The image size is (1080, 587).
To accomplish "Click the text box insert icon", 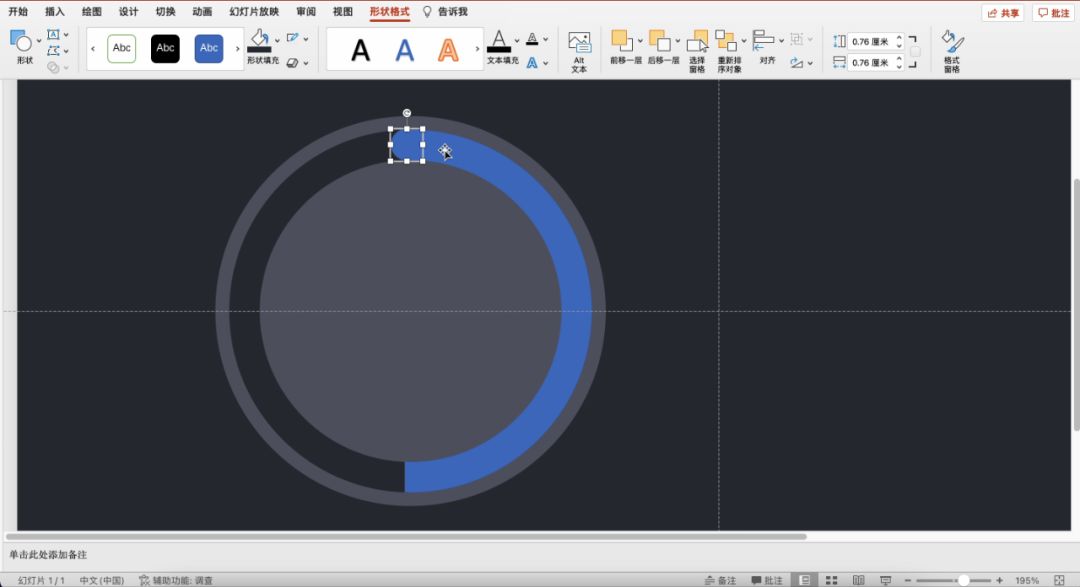I will (53, 34).
